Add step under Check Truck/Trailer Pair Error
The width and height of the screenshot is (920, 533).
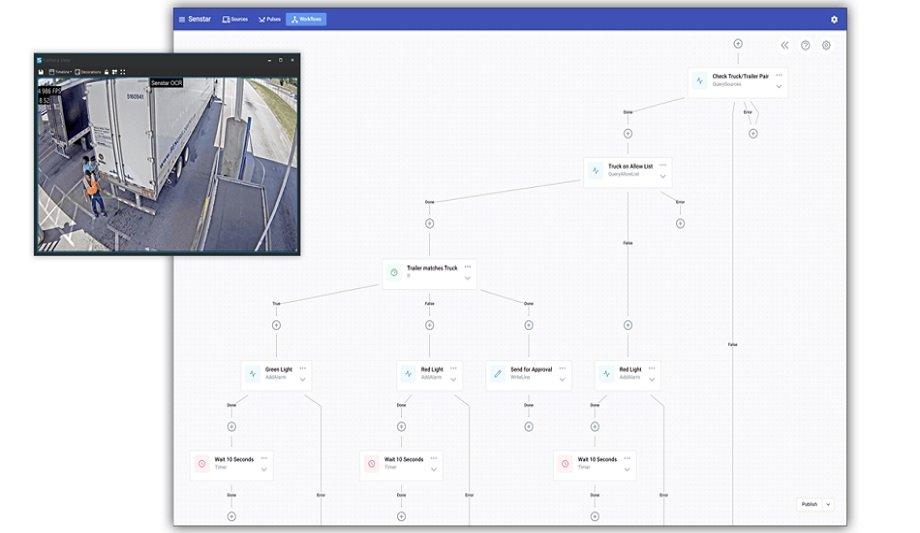pos(753,134)
